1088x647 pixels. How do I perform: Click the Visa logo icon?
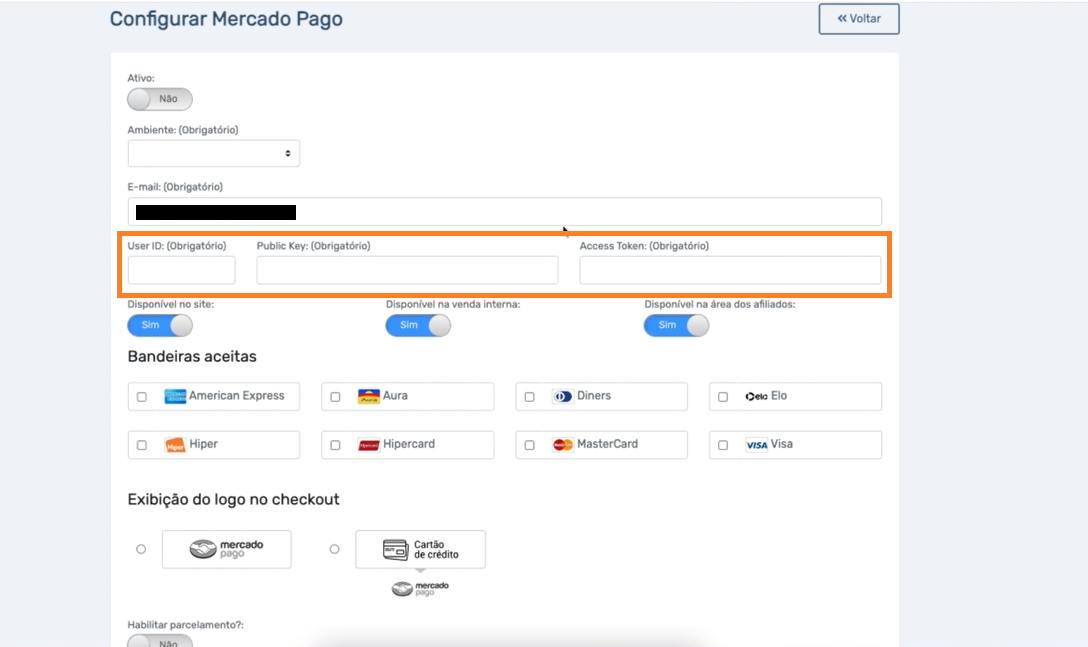pos(756,445)
